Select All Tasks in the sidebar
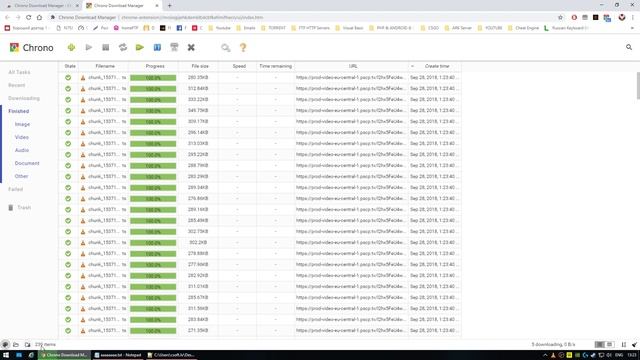 click(x=19, y=72)
